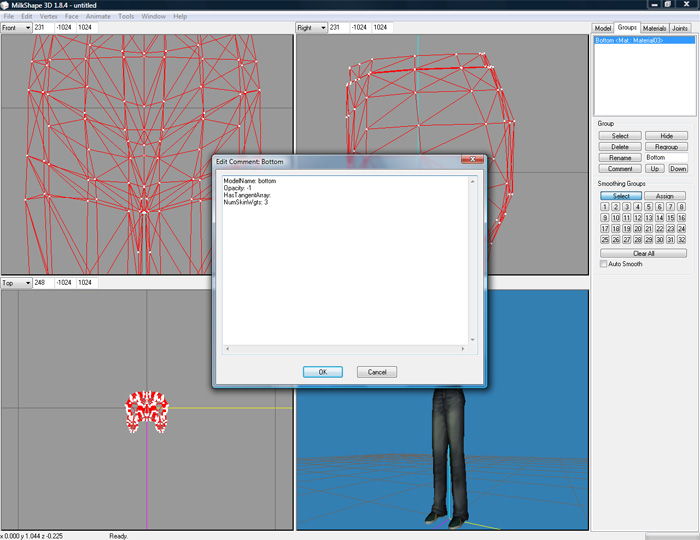Click Front viewport far clip 1024 field

[x=87, y=28]
